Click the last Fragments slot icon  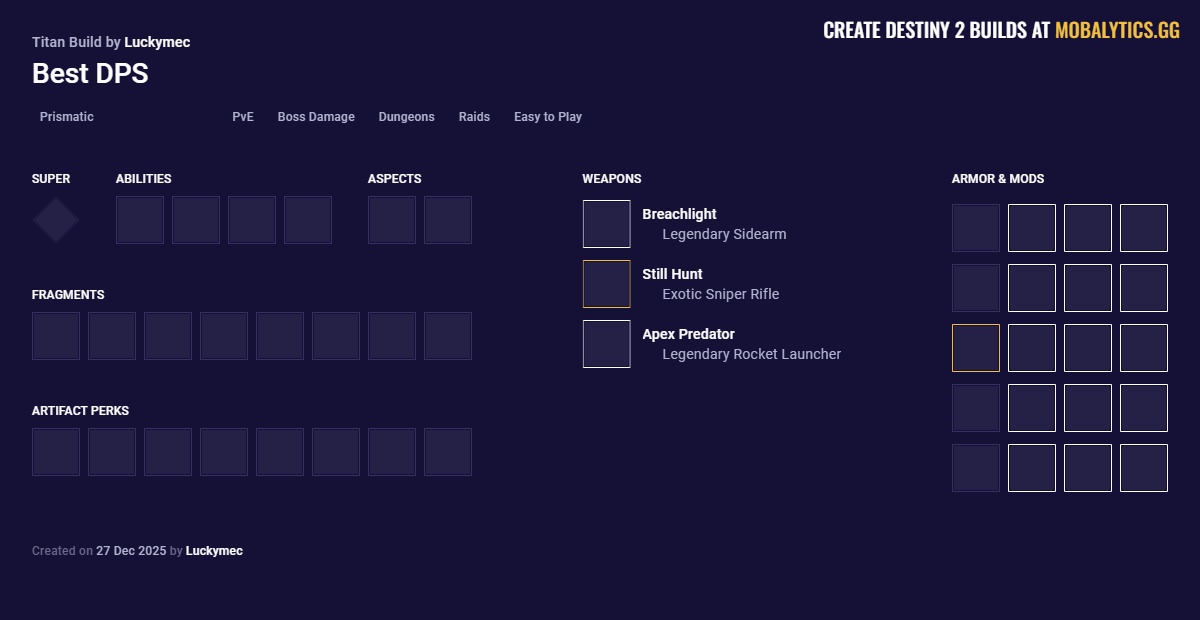pyautogui.click(x=448, y=336)
